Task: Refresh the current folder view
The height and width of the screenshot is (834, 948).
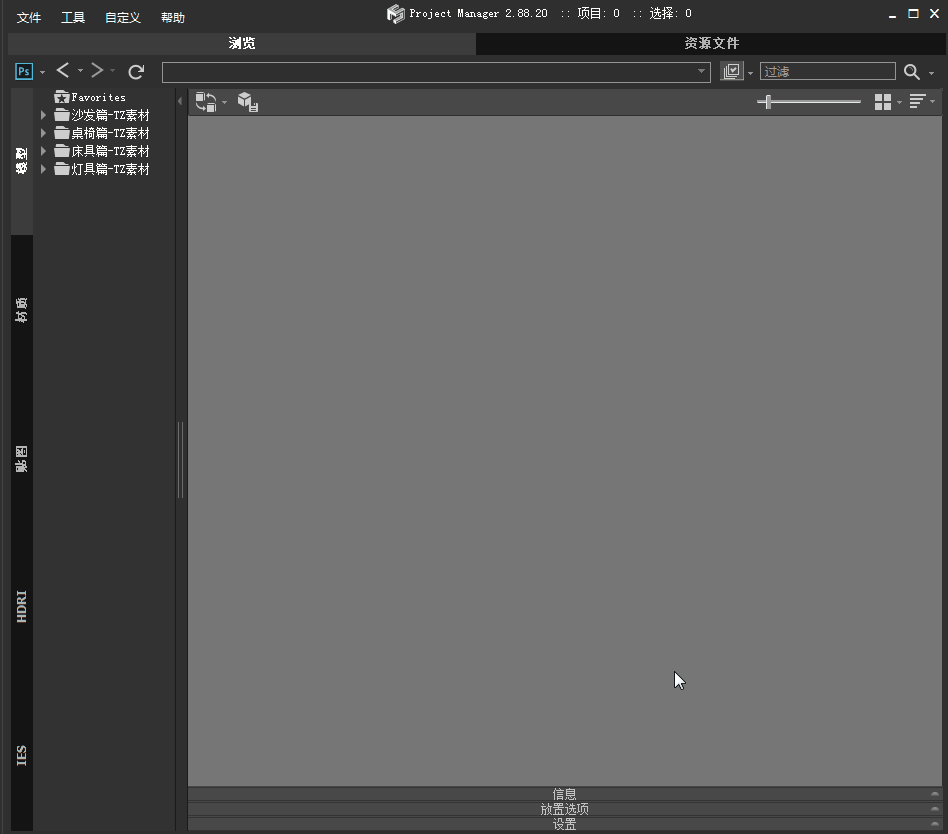Action: [137, 72]
